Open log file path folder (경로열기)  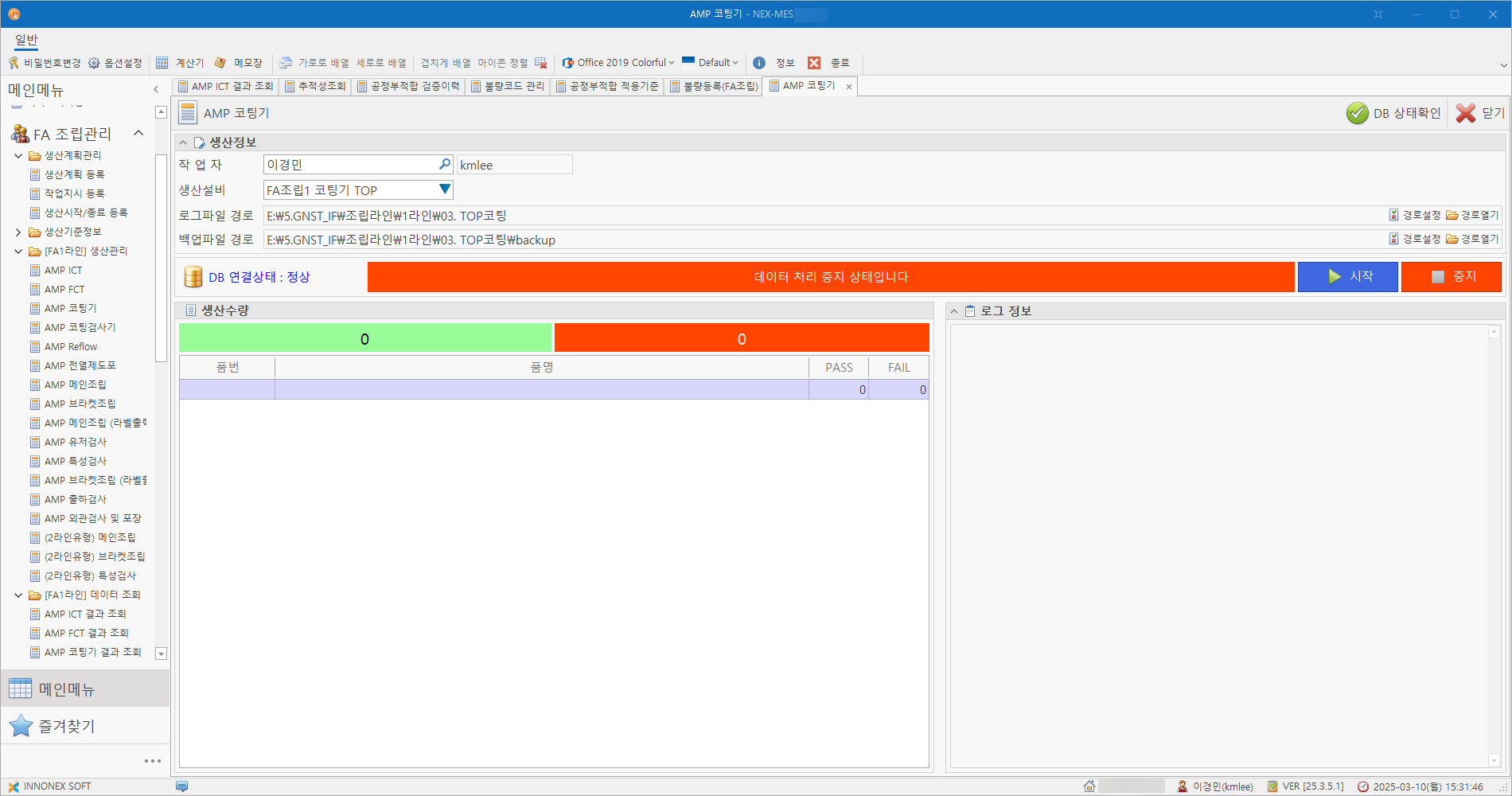1472,215
